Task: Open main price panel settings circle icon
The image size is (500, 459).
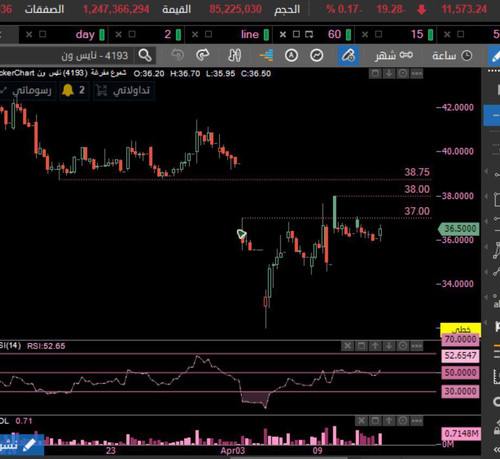Action: [x=403, y=73]
